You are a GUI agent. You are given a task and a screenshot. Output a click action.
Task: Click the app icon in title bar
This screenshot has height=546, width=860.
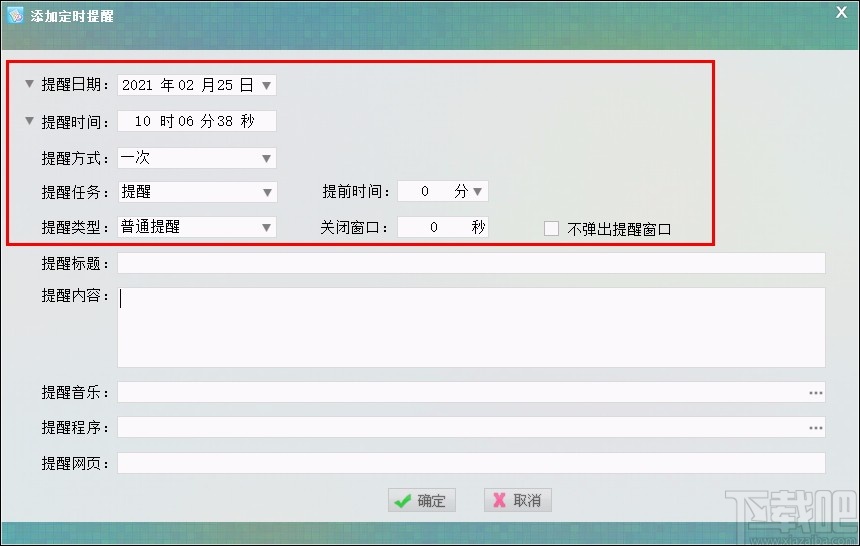tap(15, 15)
